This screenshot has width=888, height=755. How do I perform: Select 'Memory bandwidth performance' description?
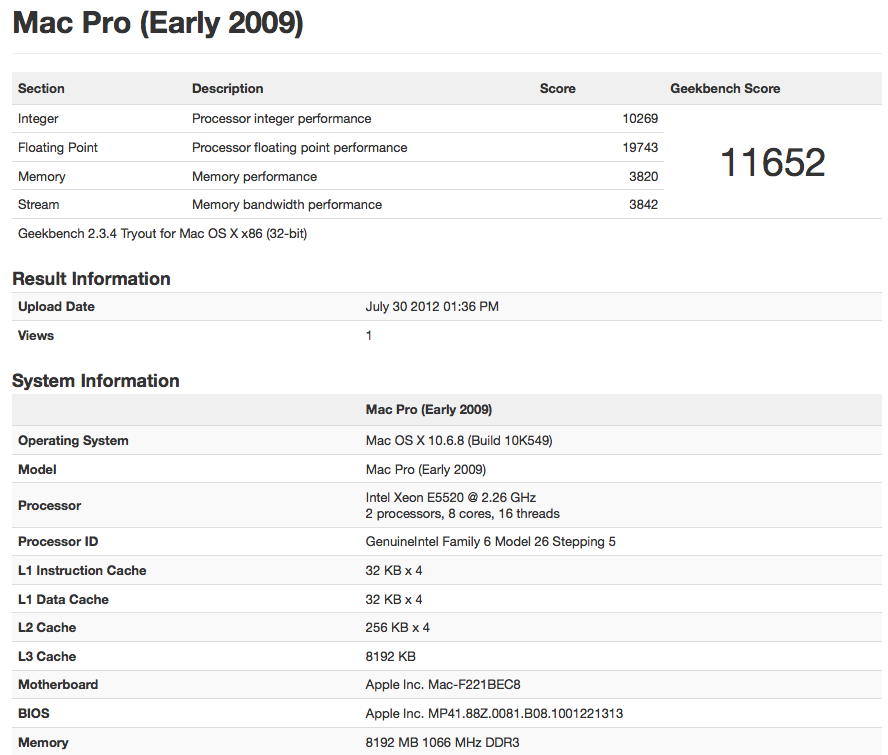287,204
